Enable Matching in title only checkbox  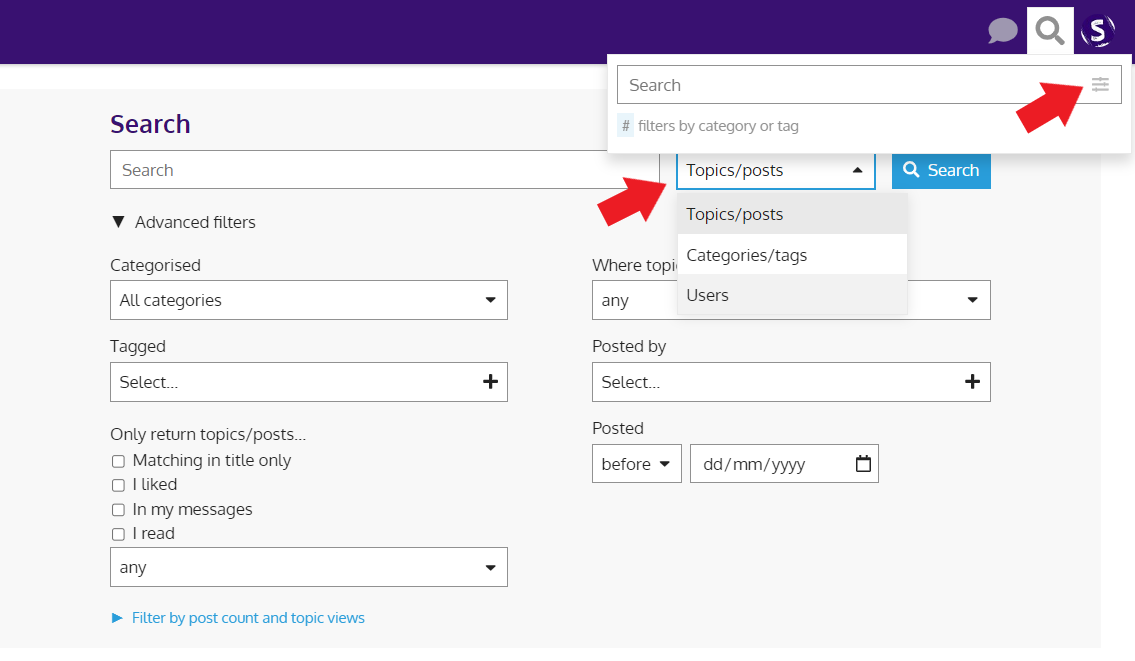click(118, 461)
